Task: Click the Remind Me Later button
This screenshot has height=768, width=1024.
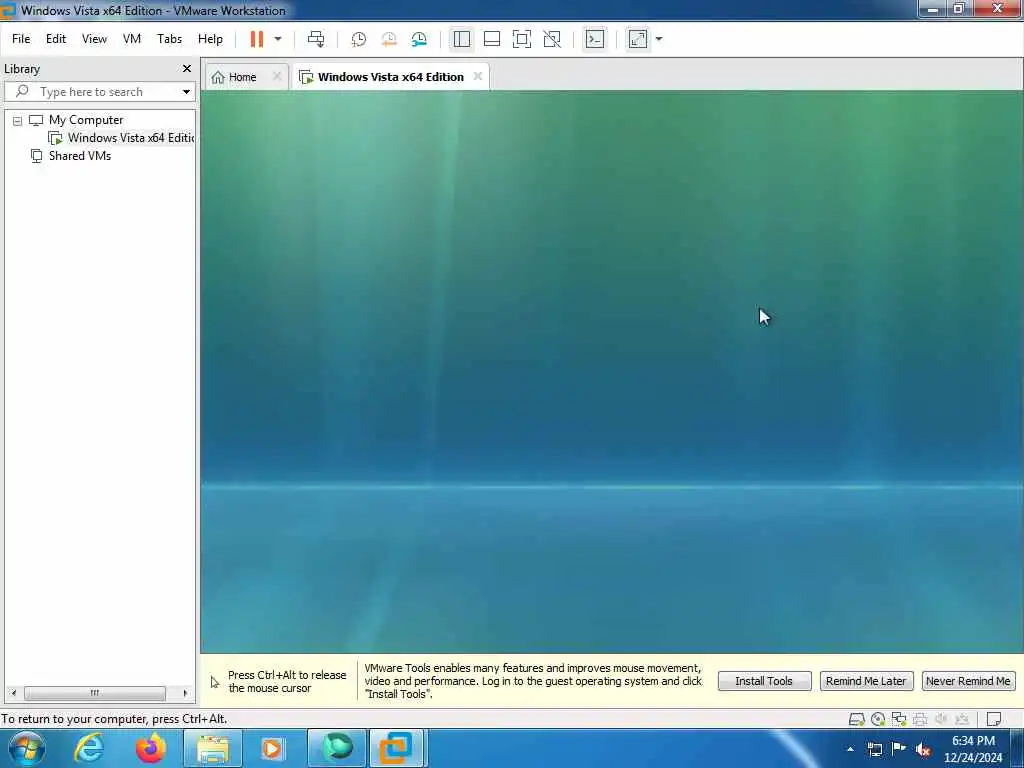Action: 866,681
